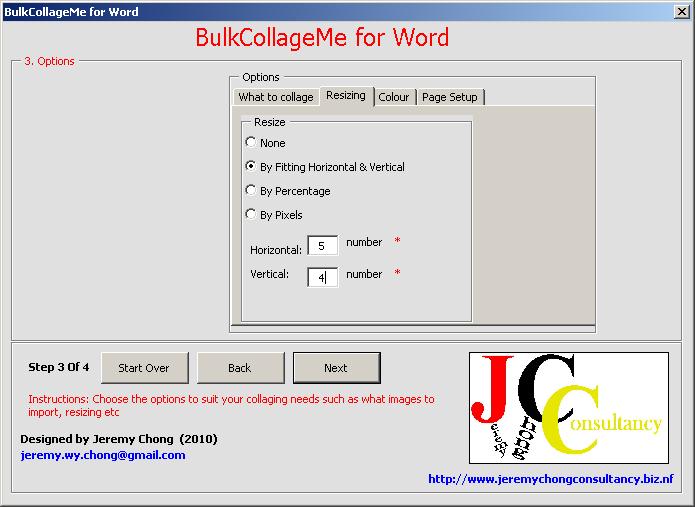Close the BulkCollageMe window
The height and width of the screenshot is (507, 695).
pyautogui.click(x=681, y=12)
